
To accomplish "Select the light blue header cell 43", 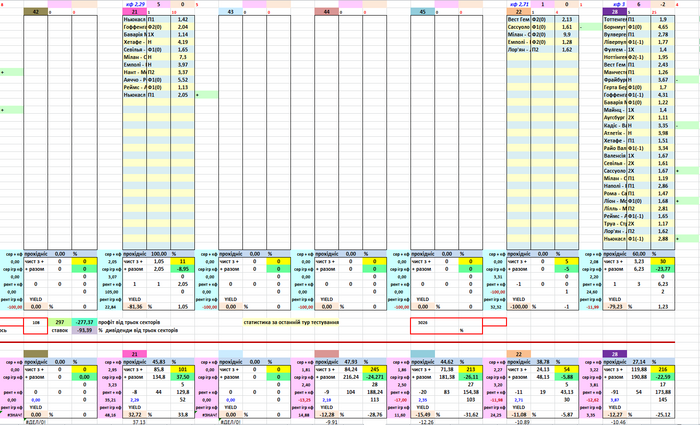I will [x=230, y=12].
